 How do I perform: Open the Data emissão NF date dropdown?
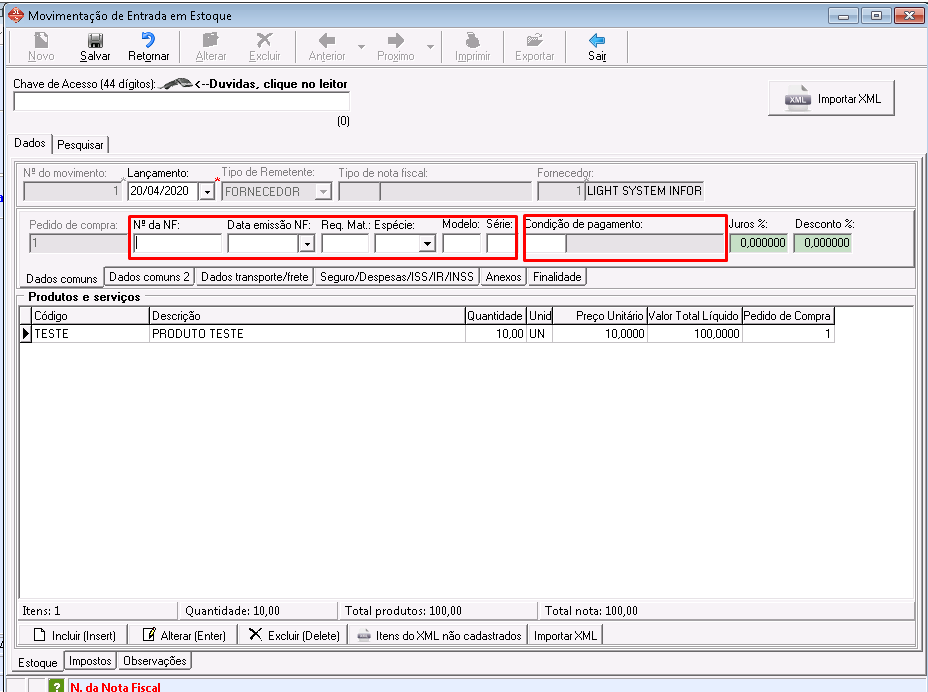(x=307, y=244)
